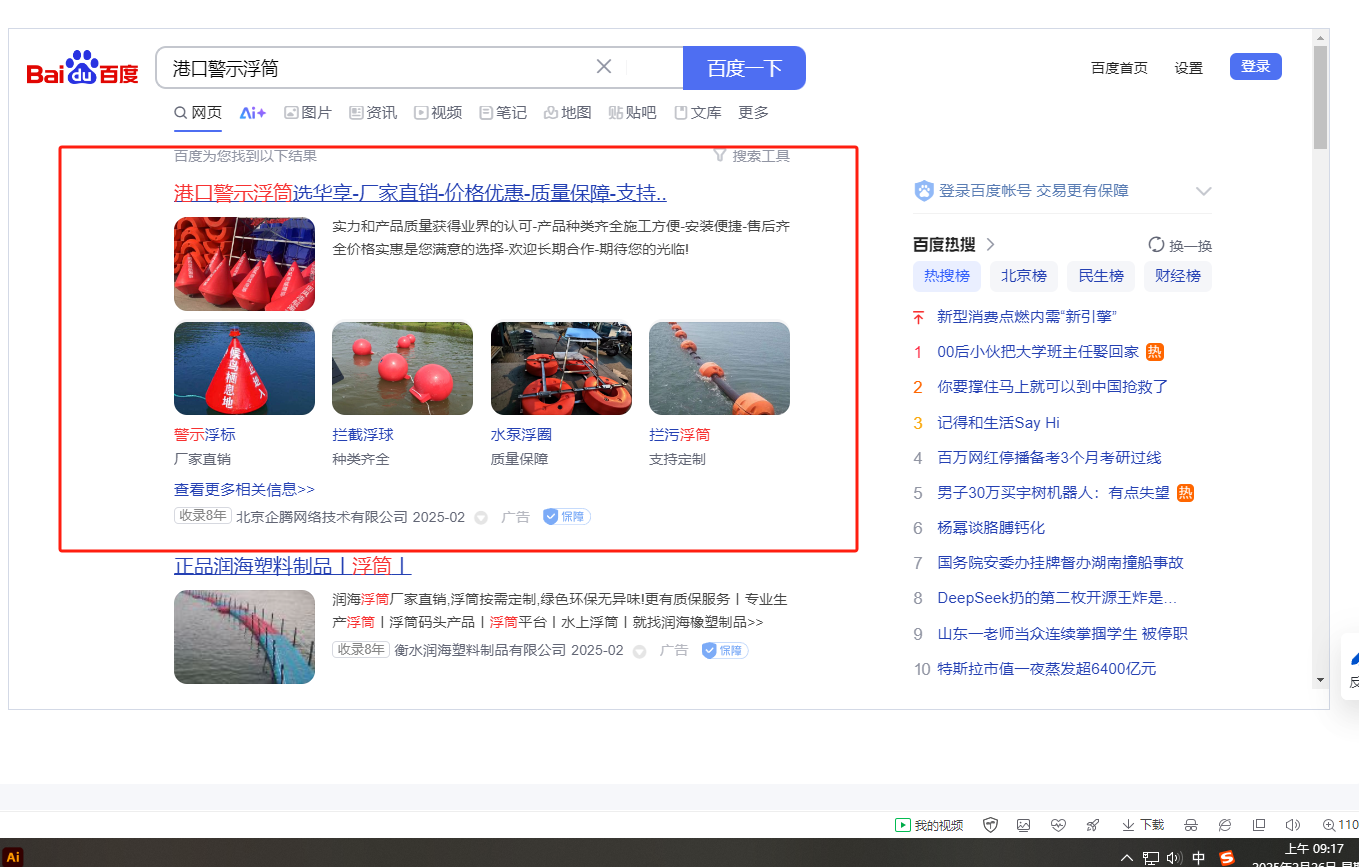Open the security shield icon in status bar
The height and width of the screenshot is (867, 1359).
pos(991,825)
